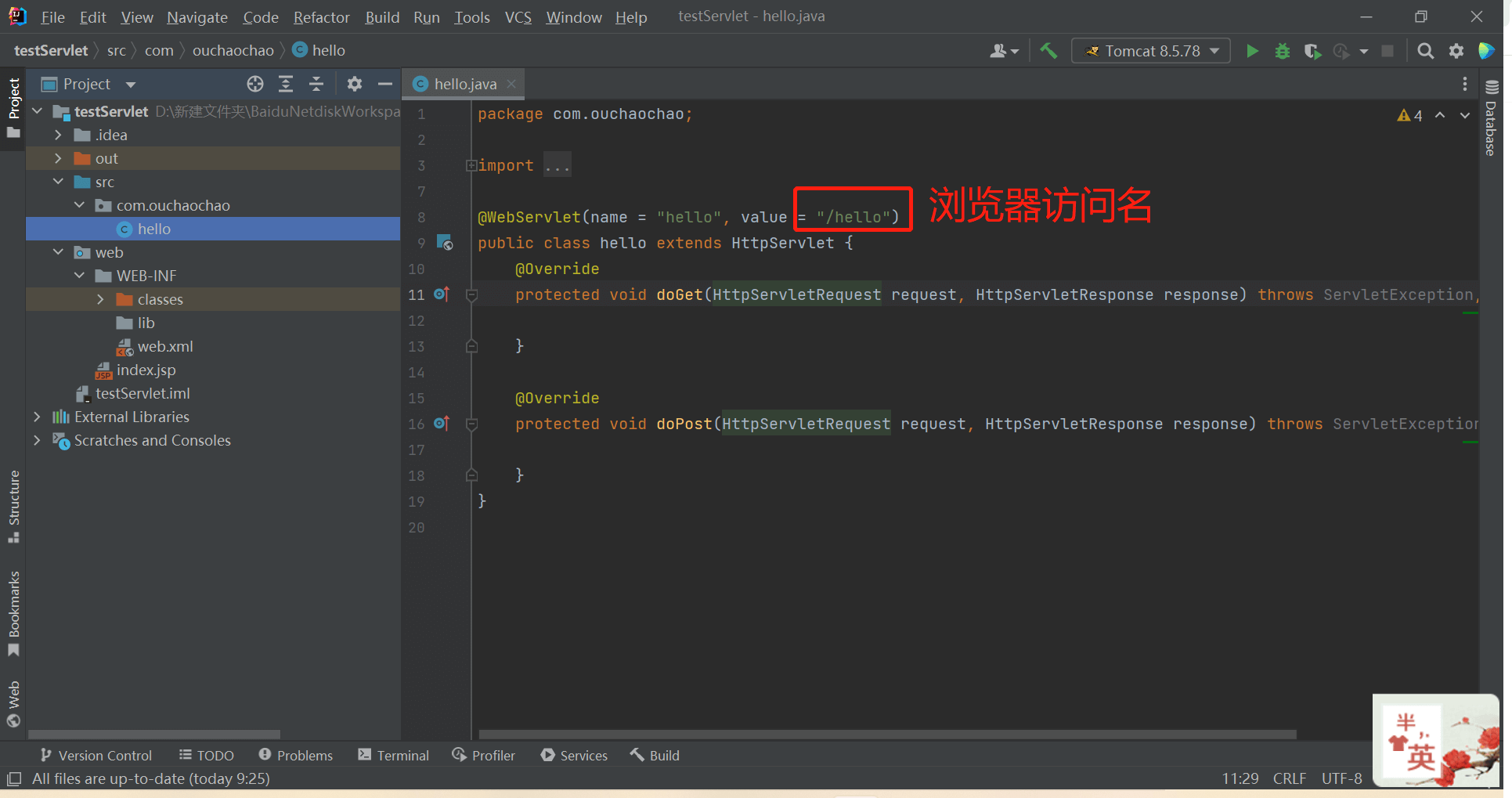The image size is (1512, 798).
Task: Expand the folded import block
Action: pyautogui.click(x=471, y=165)
